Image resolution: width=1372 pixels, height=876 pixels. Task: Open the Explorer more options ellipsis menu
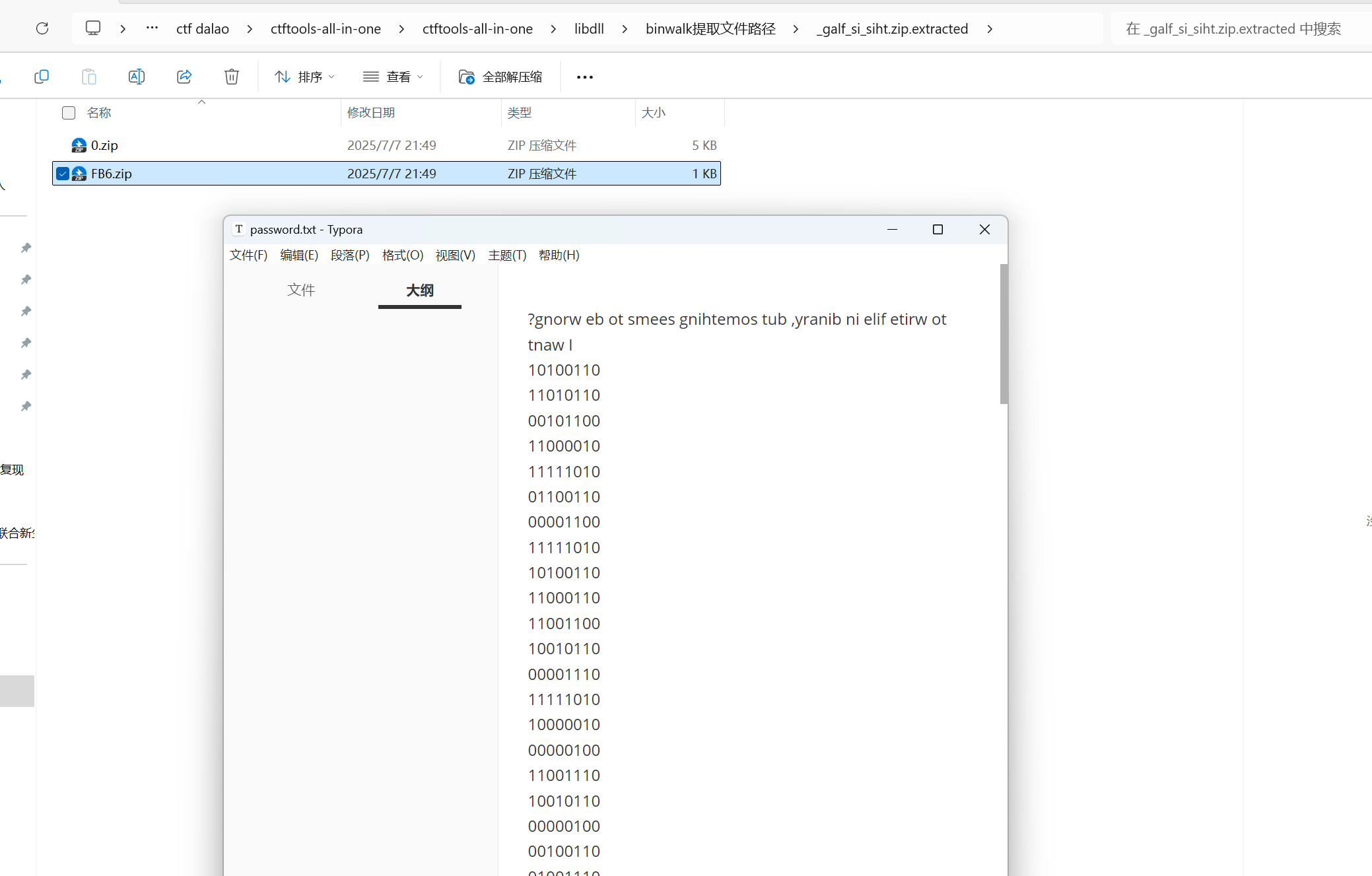click(584, 77)
